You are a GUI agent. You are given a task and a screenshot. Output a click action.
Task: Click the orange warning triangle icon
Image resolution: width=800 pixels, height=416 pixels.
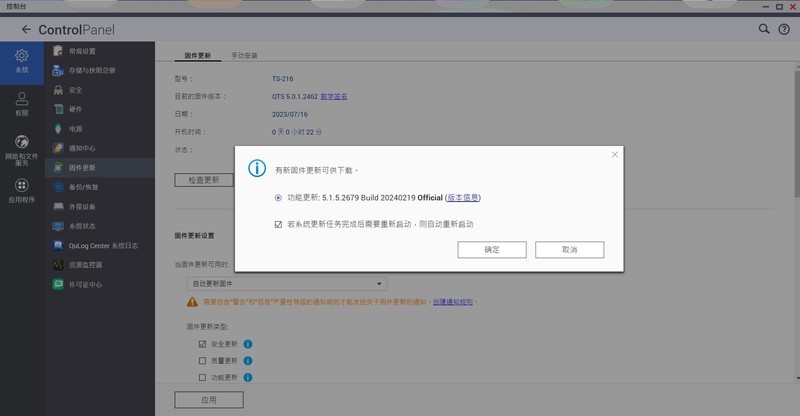pos(192,302)
